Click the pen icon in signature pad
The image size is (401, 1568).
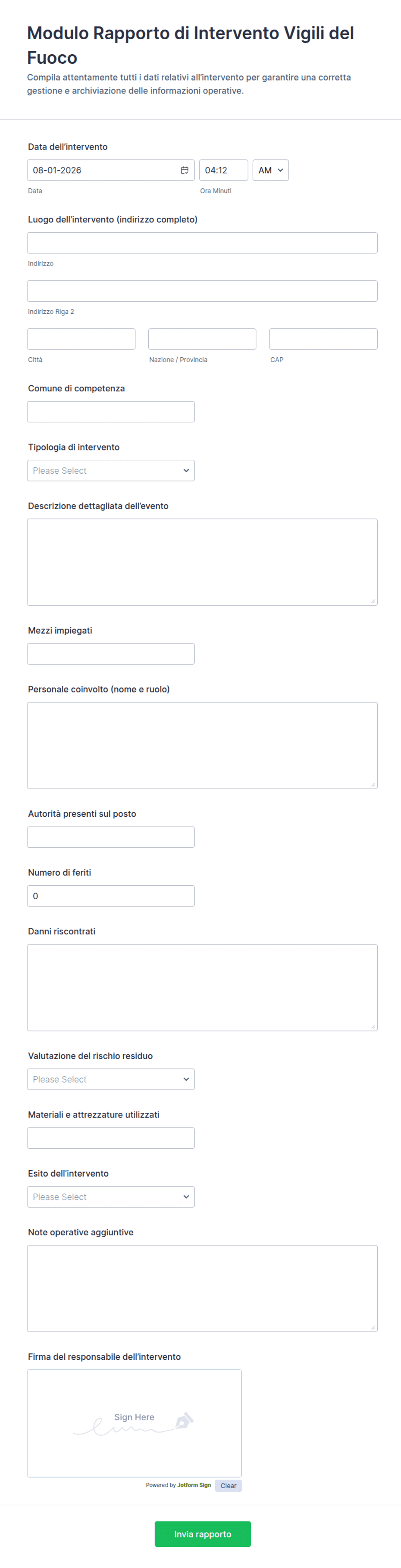(x=184, y=1420)
